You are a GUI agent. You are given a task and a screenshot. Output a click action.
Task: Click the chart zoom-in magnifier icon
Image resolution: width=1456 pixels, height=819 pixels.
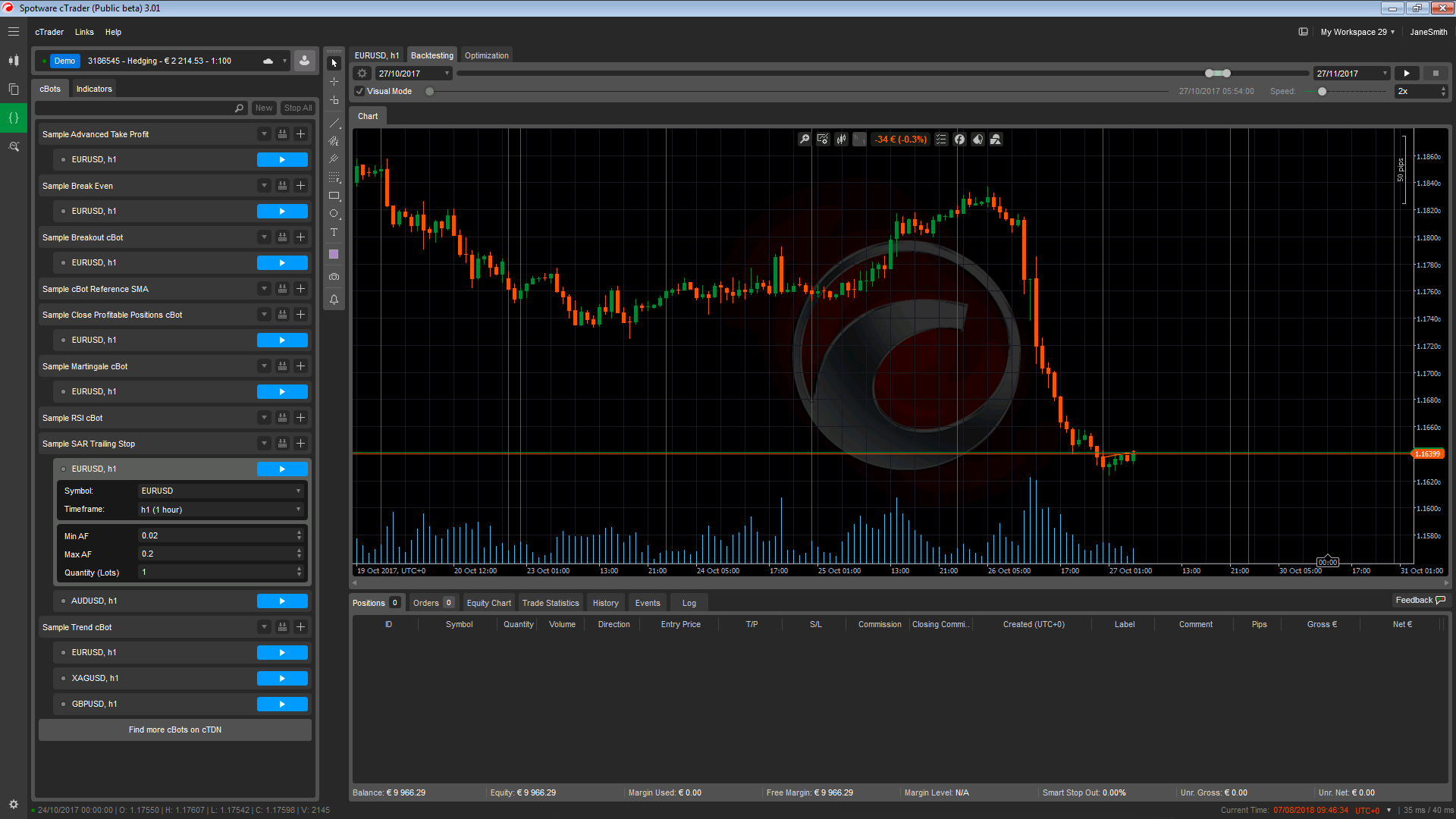pos(805,139)
